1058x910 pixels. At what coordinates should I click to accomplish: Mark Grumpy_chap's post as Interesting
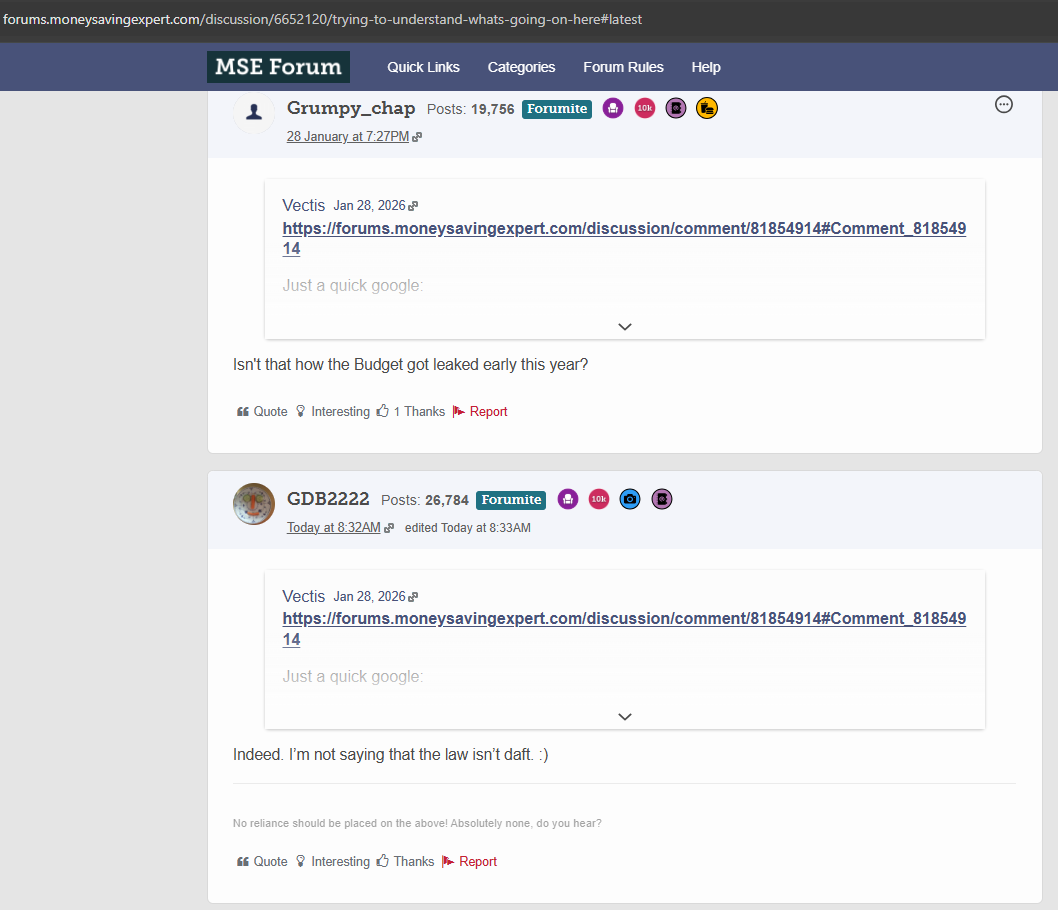click(332, 412)
